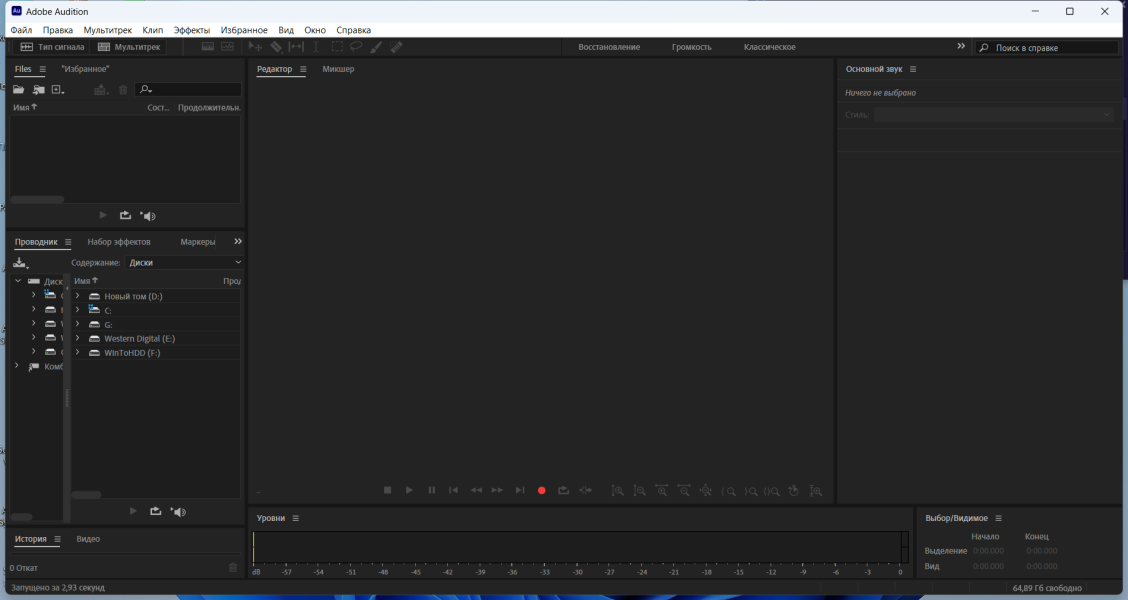Screen dimensions: 1128x600
Task: Select the Razor tool
Action: 276,47
